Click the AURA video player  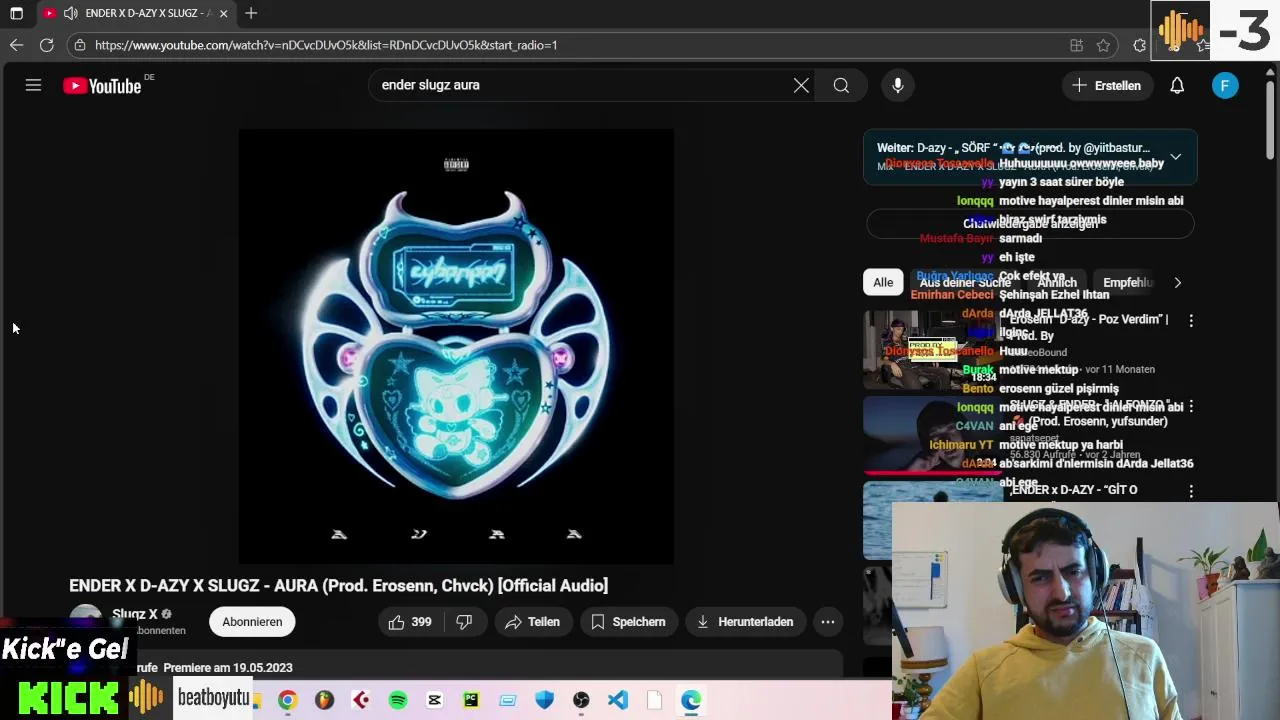pyautogui.click(x=456, y=346)
